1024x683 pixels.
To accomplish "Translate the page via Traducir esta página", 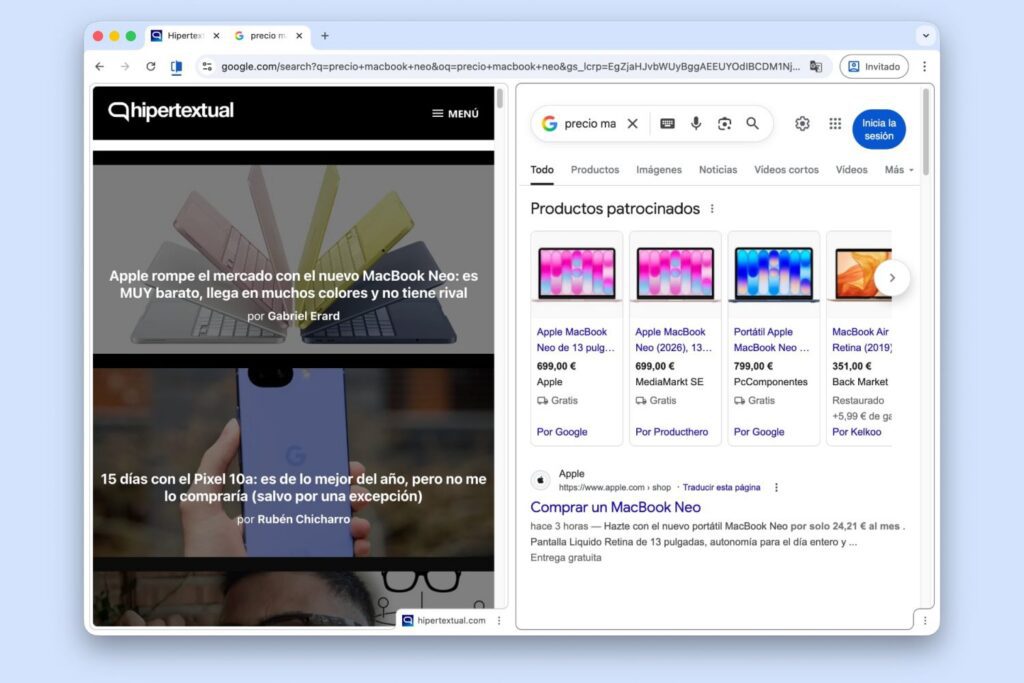I will (724, 487).
